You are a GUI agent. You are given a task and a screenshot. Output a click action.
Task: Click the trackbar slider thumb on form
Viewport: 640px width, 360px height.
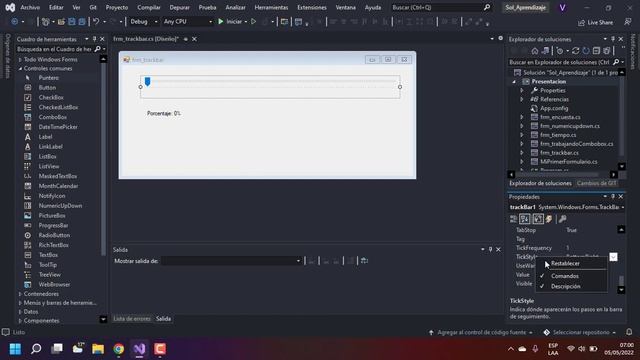coord(148,82)
